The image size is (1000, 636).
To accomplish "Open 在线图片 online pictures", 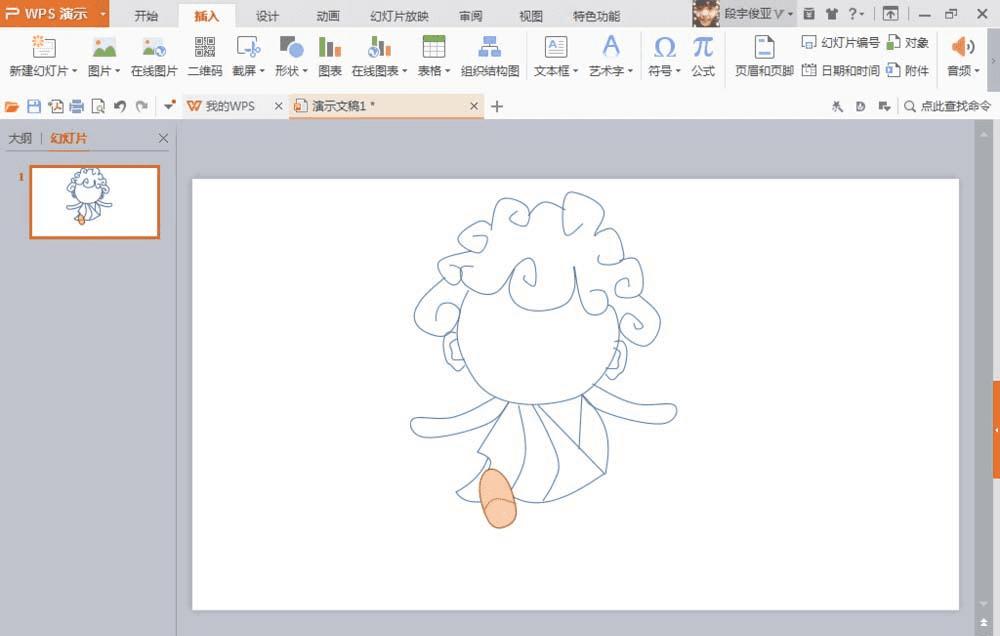I will point(154,56).
